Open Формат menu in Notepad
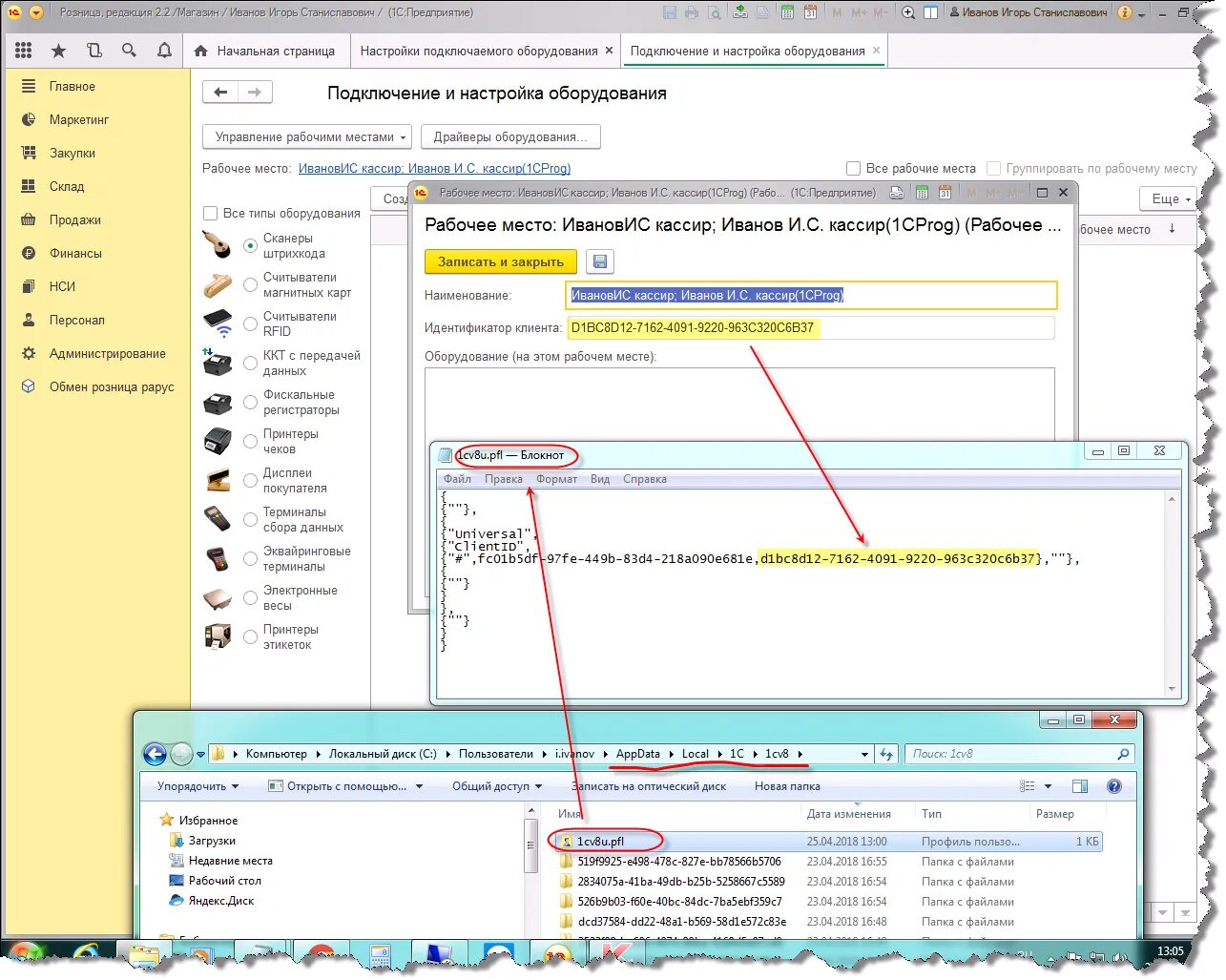This screenshot has width=1226, height=980. click(556, 479)
